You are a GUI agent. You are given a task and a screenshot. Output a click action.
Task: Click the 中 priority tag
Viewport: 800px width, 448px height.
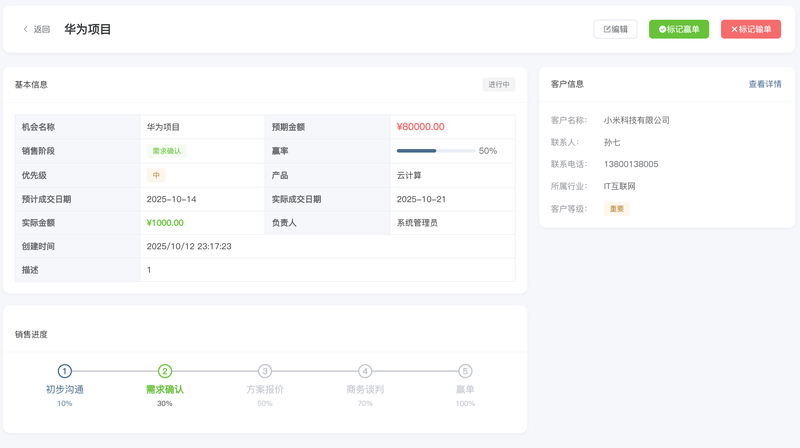pyautogui.click(x=156, y=175)
